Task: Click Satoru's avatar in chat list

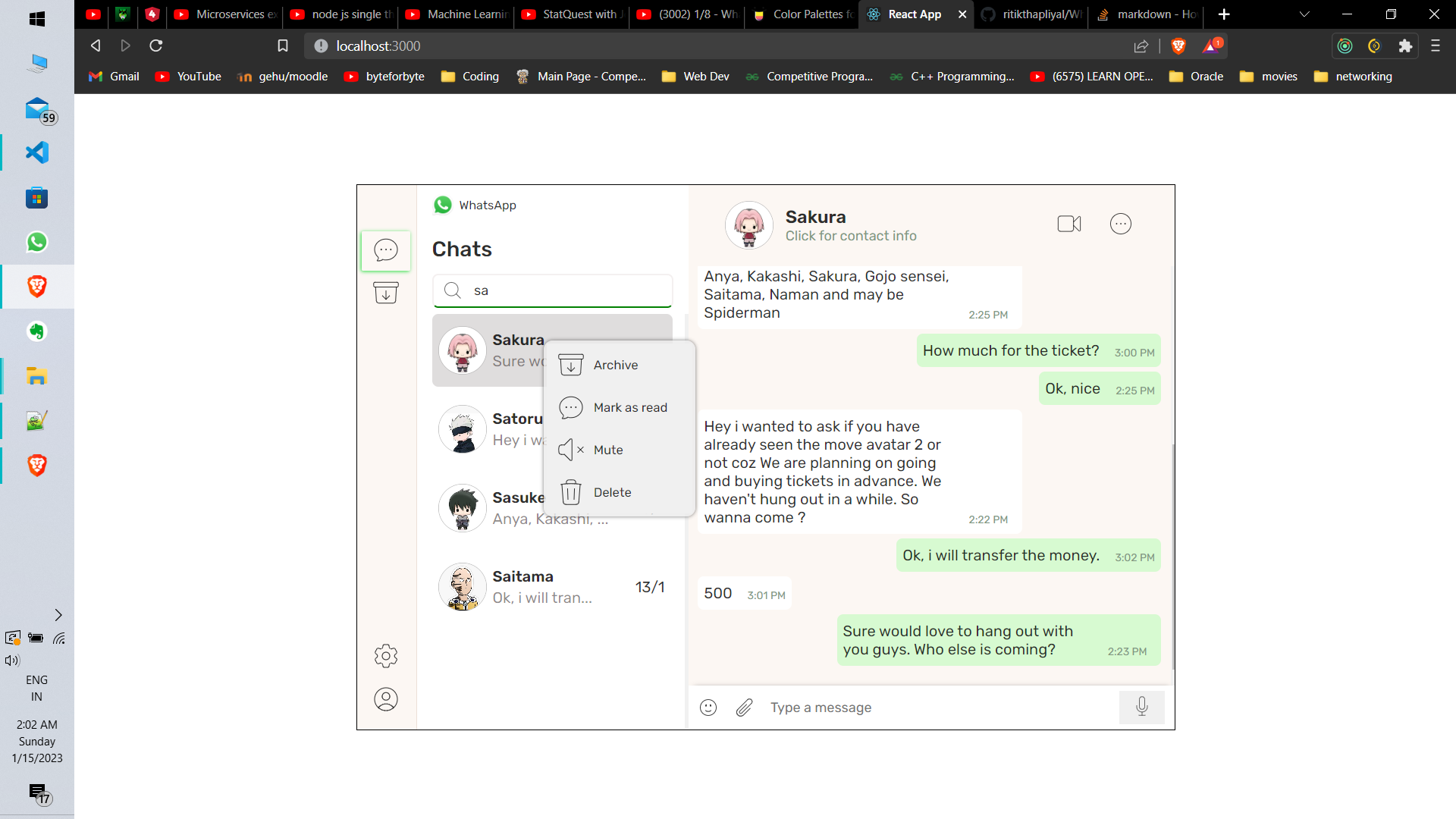Action: [463, 429]
